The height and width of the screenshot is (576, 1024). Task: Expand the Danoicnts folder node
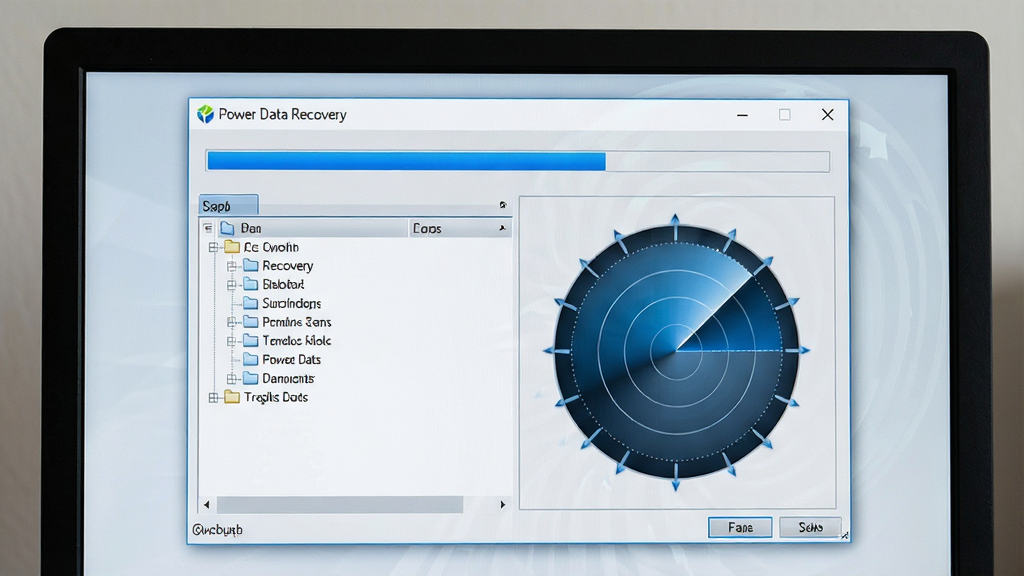click(231, 379)
